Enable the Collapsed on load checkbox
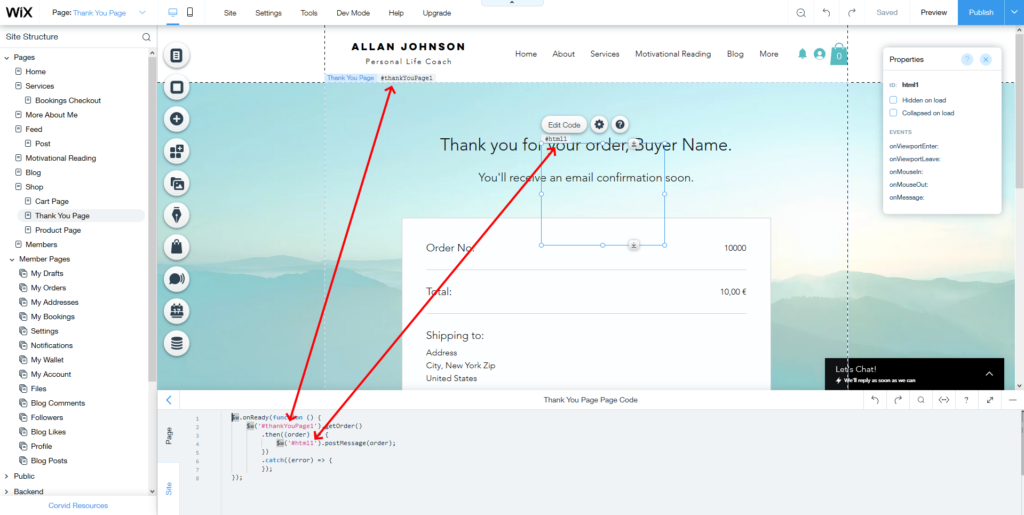Screen dimensions: 1024x515 [894, 113]
